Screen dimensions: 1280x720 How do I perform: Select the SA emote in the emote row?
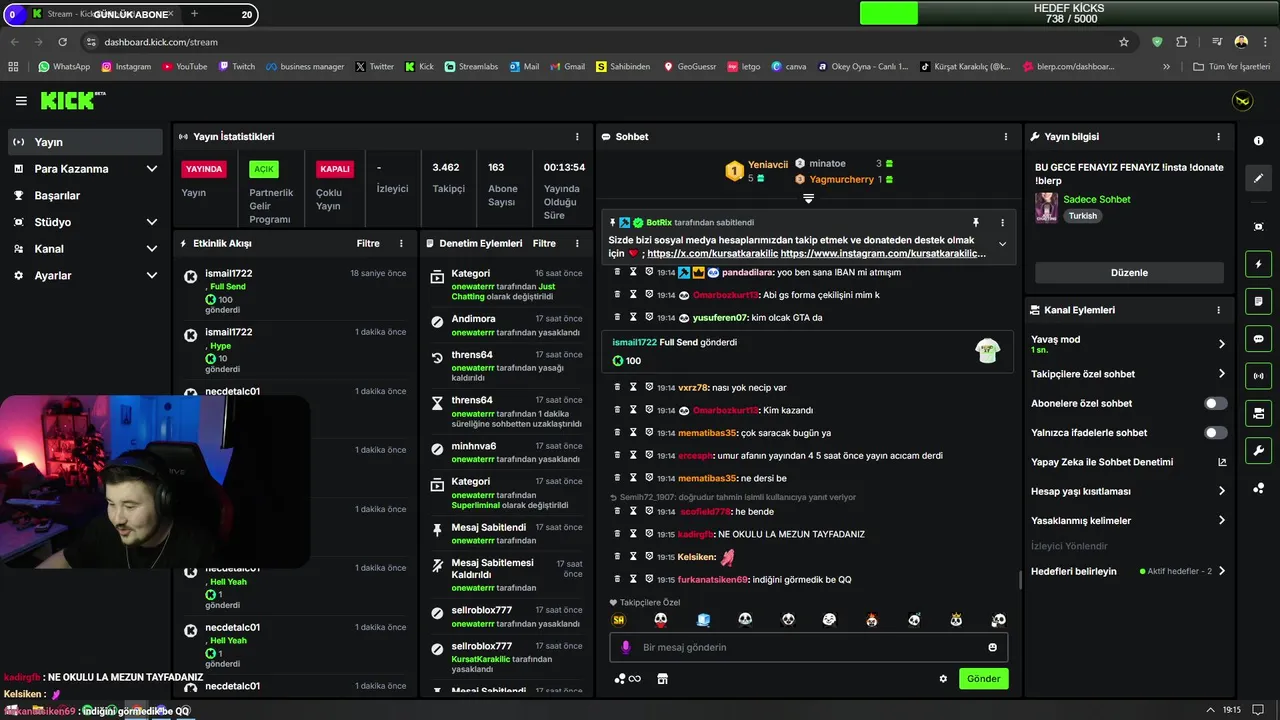point(619,620)
